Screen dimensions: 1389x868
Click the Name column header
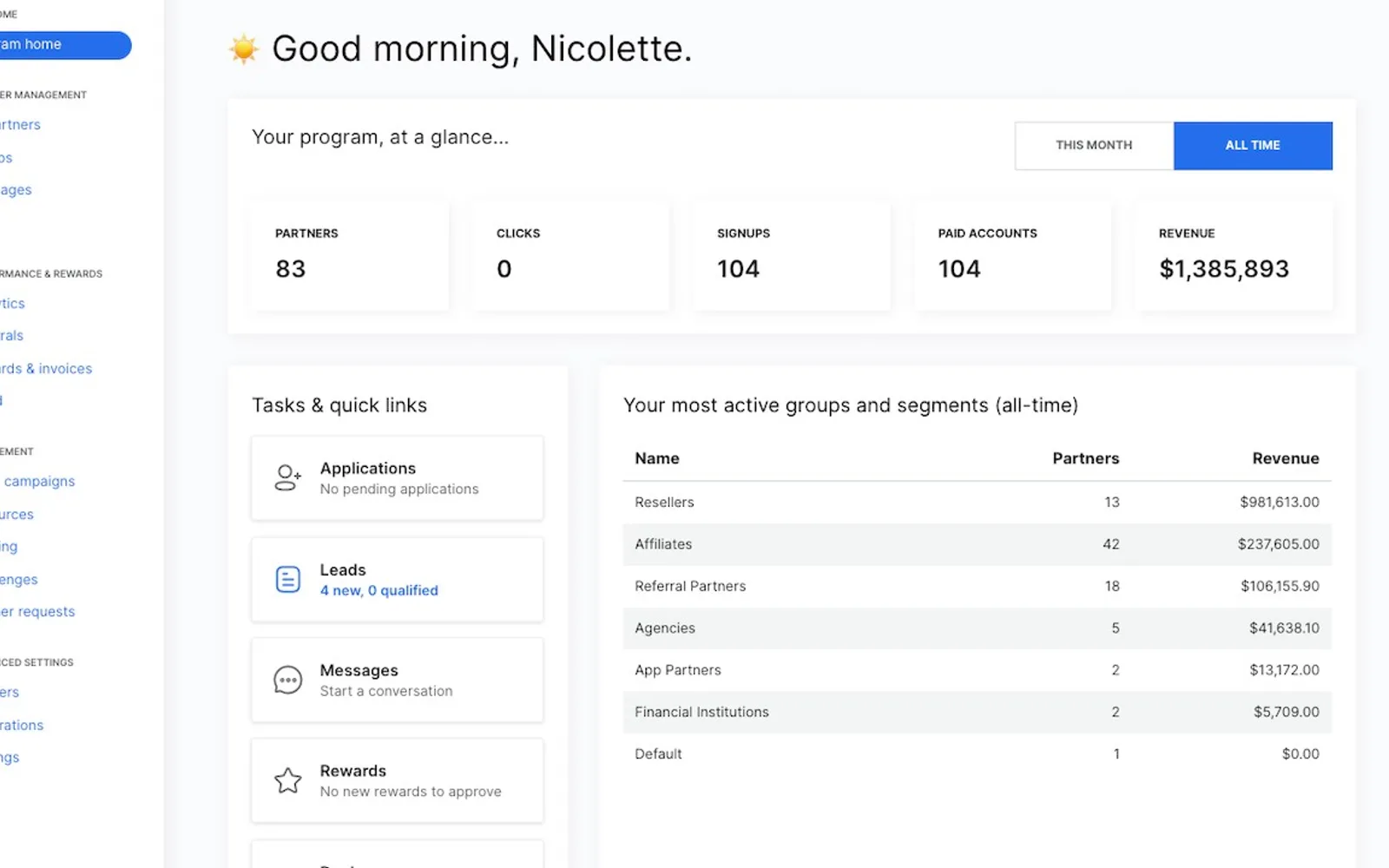(657, 458)
